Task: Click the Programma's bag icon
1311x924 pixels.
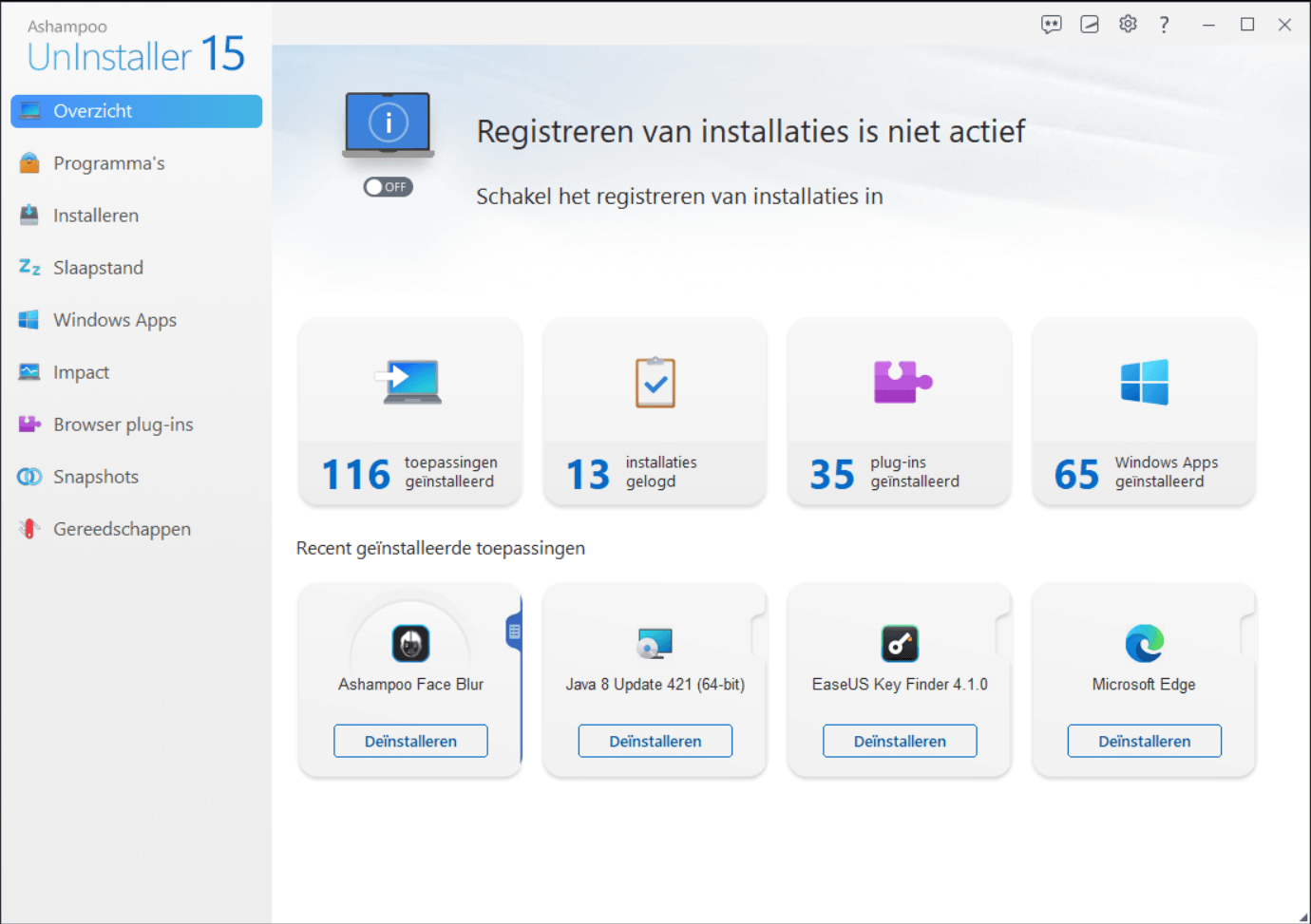Action: point(29,163)
